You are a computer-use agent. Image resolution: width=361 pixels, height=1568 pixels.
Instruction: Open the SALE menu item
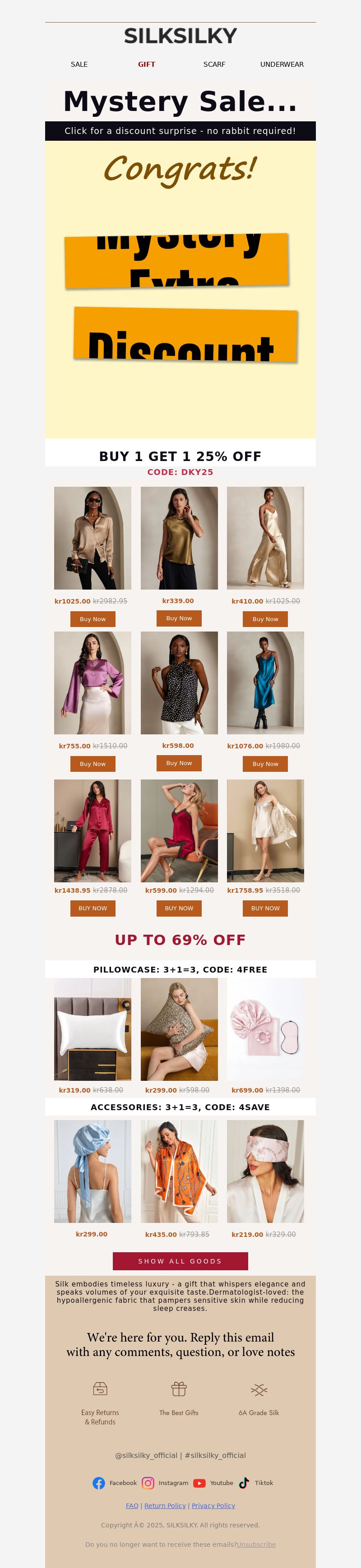79,64
